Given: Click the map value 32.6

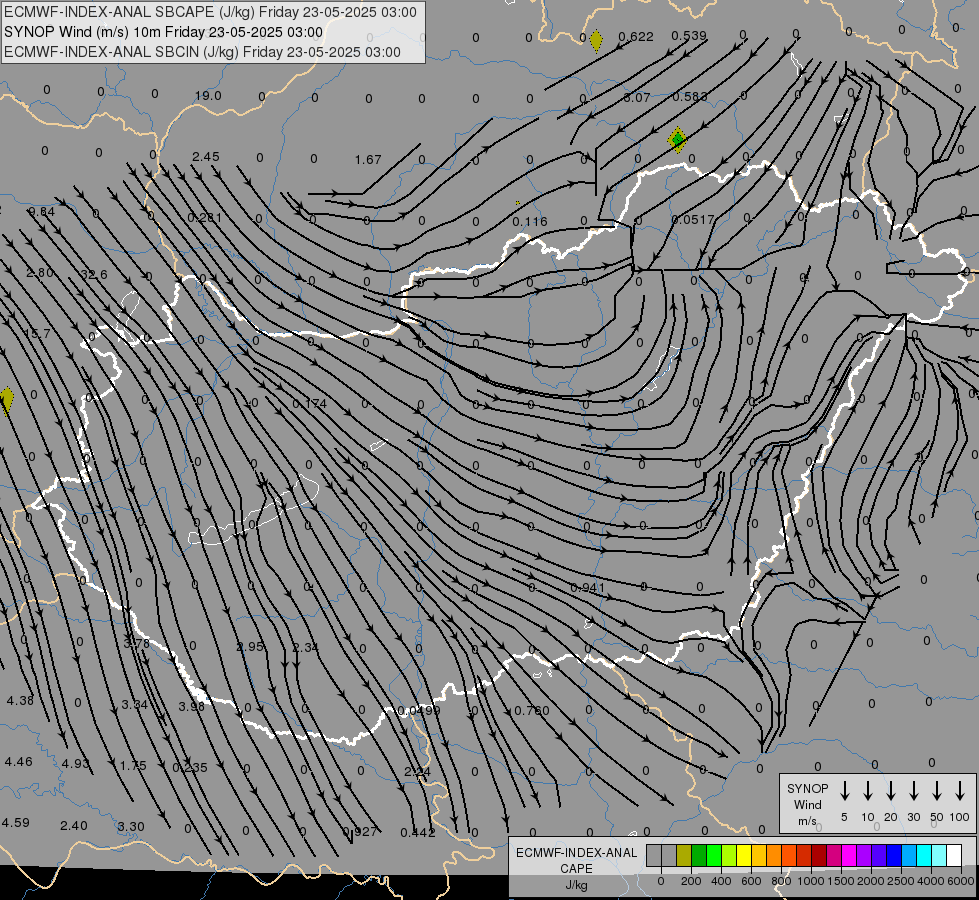Looking at the screenshot, I should coord(94,274).
